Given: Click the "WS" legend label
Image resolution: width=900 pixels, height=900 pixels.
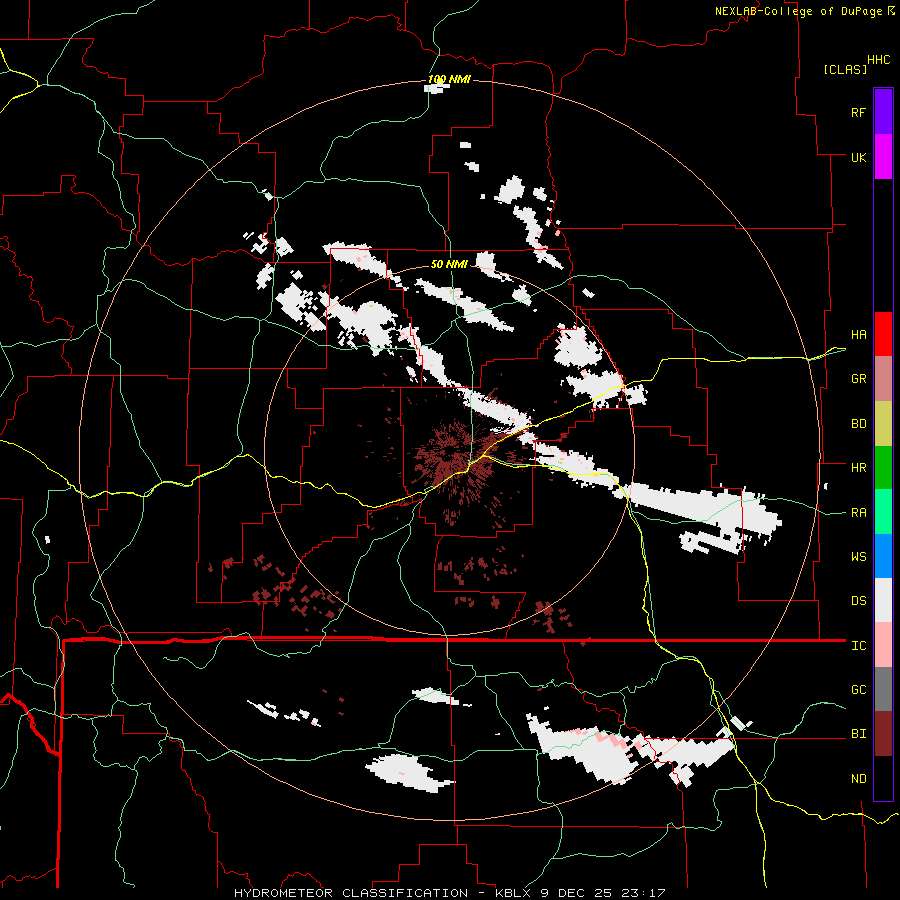Looking at the screenshot, I should (x=858, y=557).
